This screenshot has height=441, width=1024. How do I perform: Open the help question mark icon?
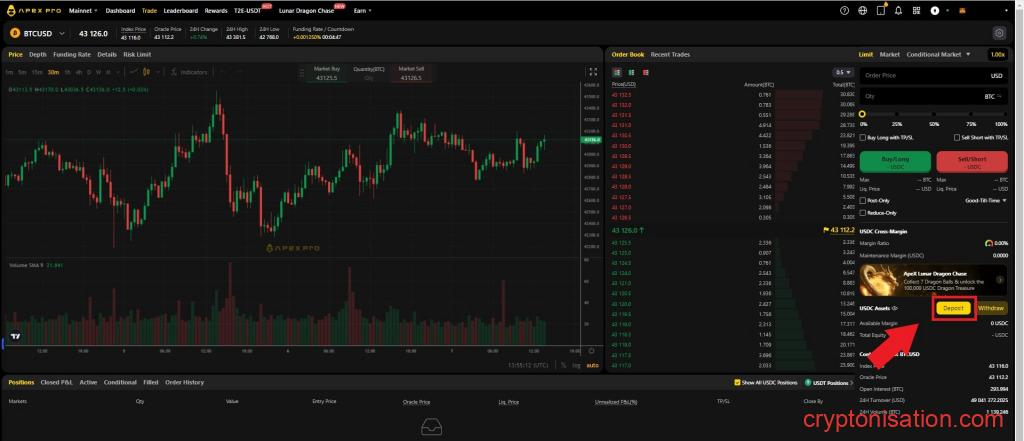[x=844, y=11]
